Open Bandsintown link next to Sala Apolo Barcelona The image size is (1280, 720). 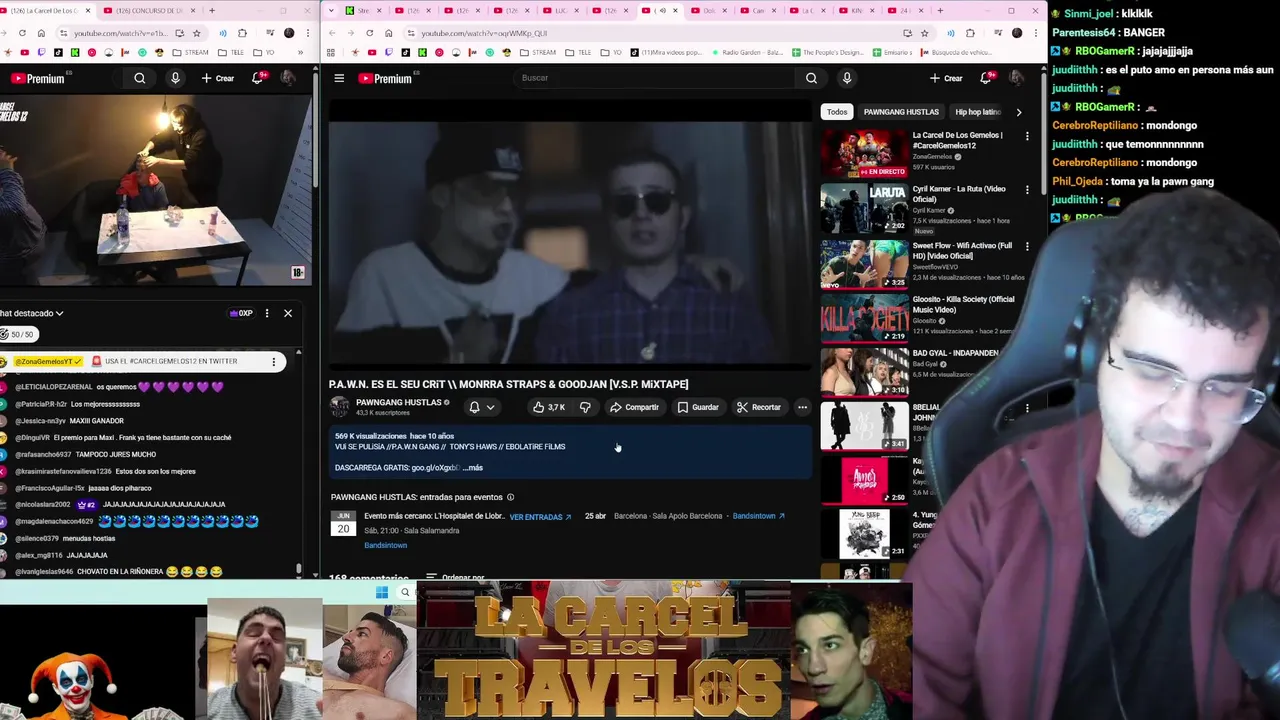[758, 516]
